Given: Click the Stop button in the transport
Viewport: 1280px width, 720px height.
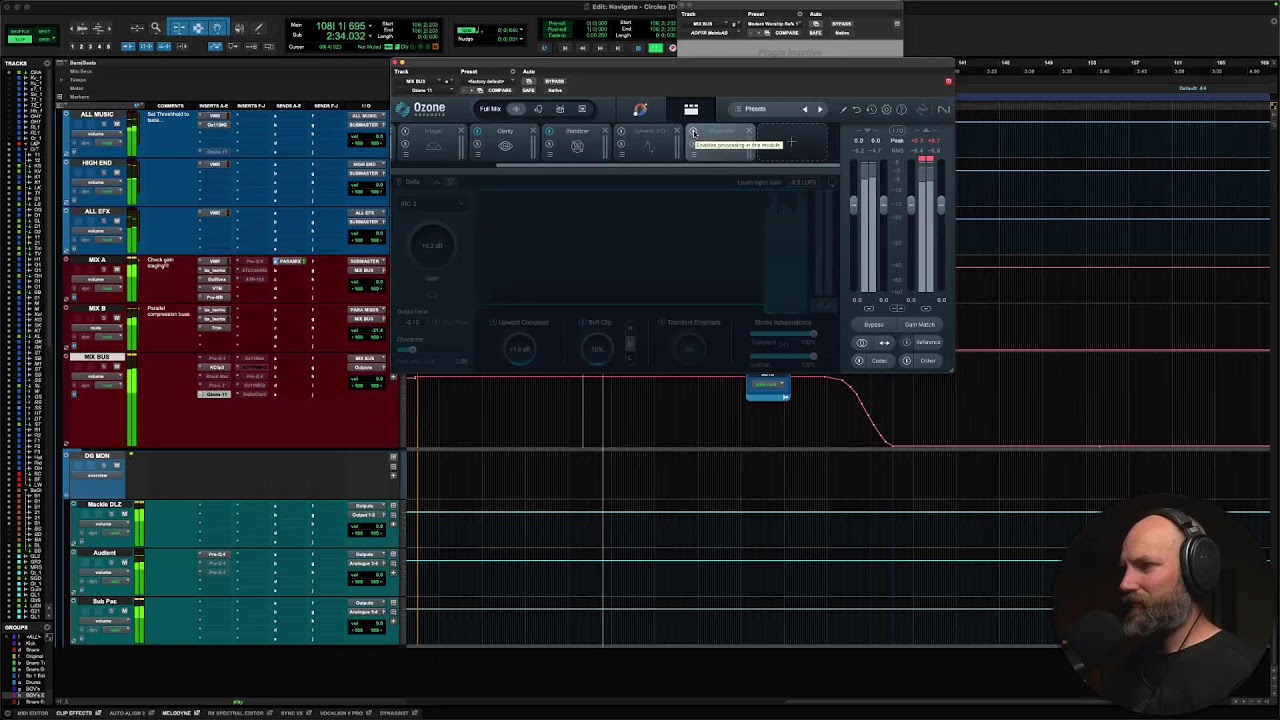Looking at the screenshot, I should (x=638, y=48).
